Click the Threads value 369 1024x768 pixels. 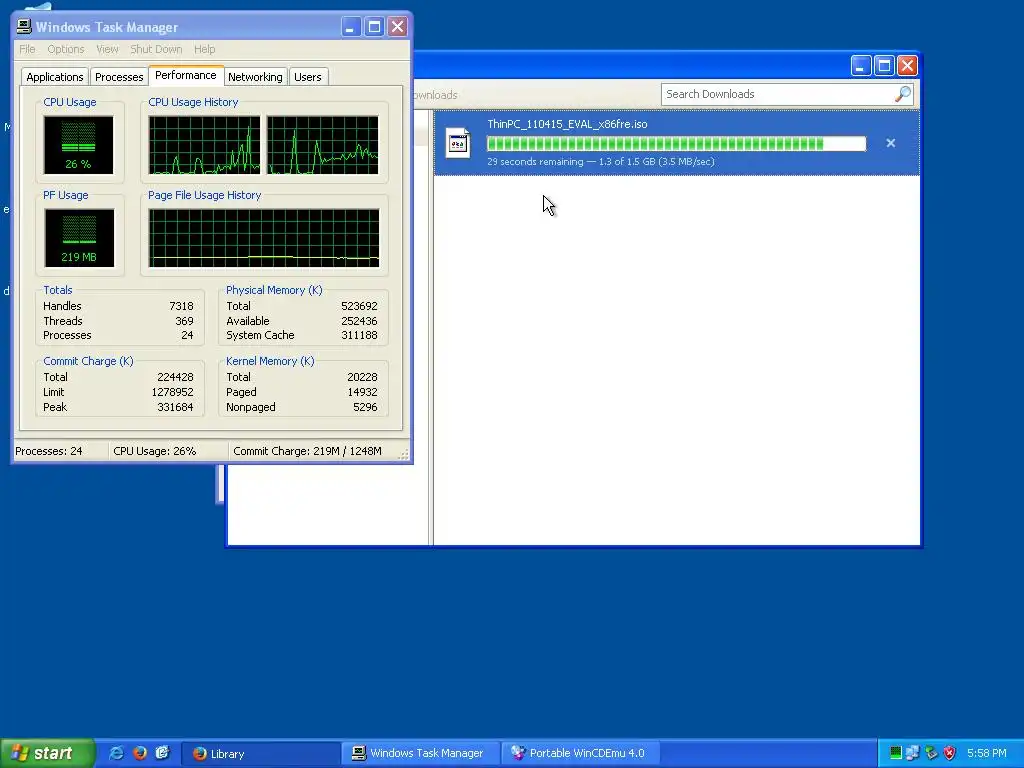point(184,321)
